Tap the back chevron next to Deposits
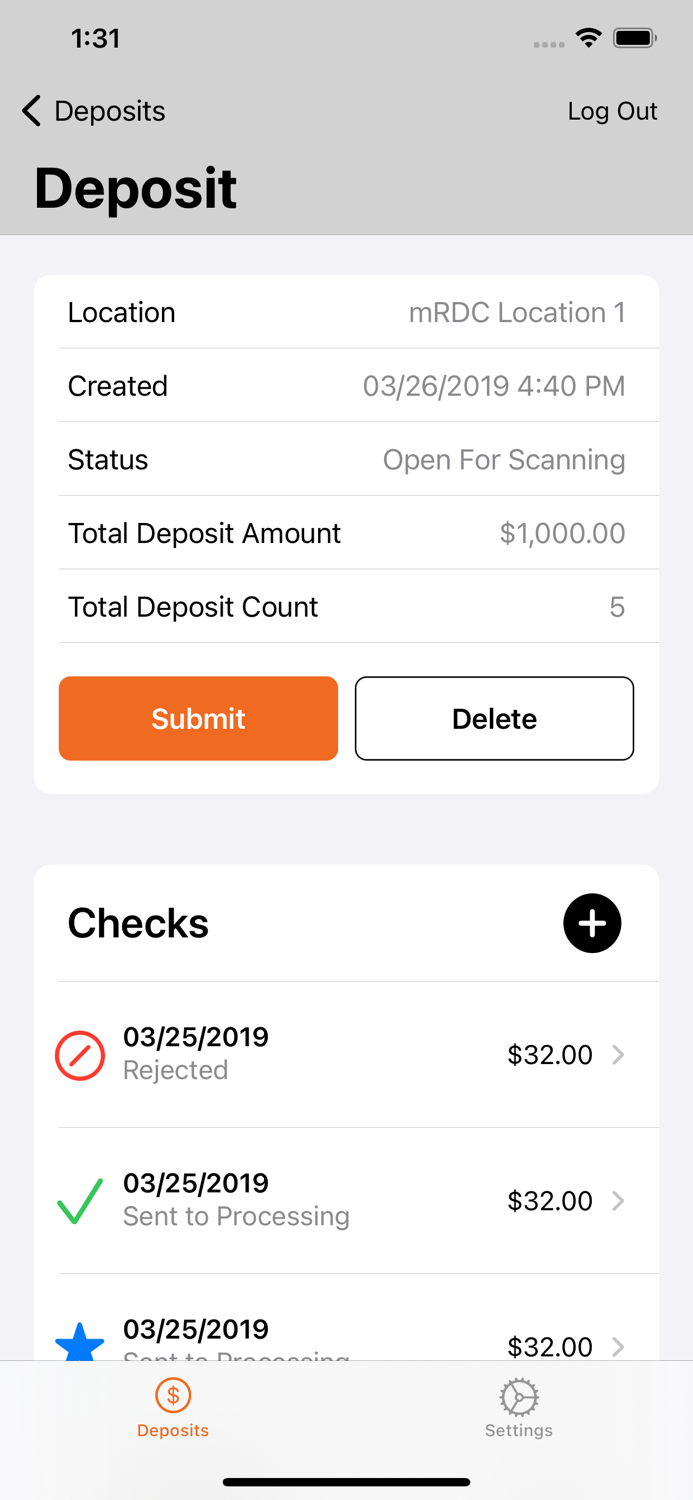The image size is (693, 1500). click(29, 111)
